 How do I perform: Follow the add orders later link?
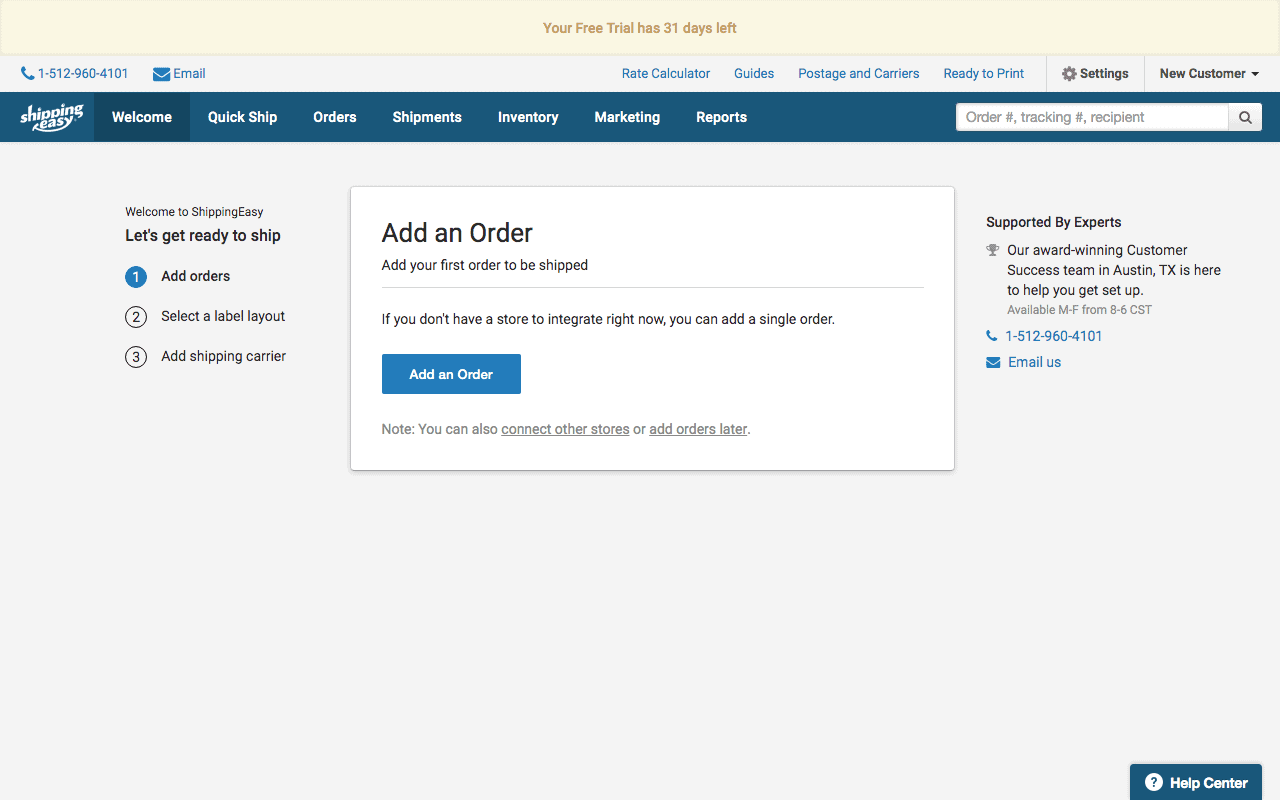(x=698, y=429)
